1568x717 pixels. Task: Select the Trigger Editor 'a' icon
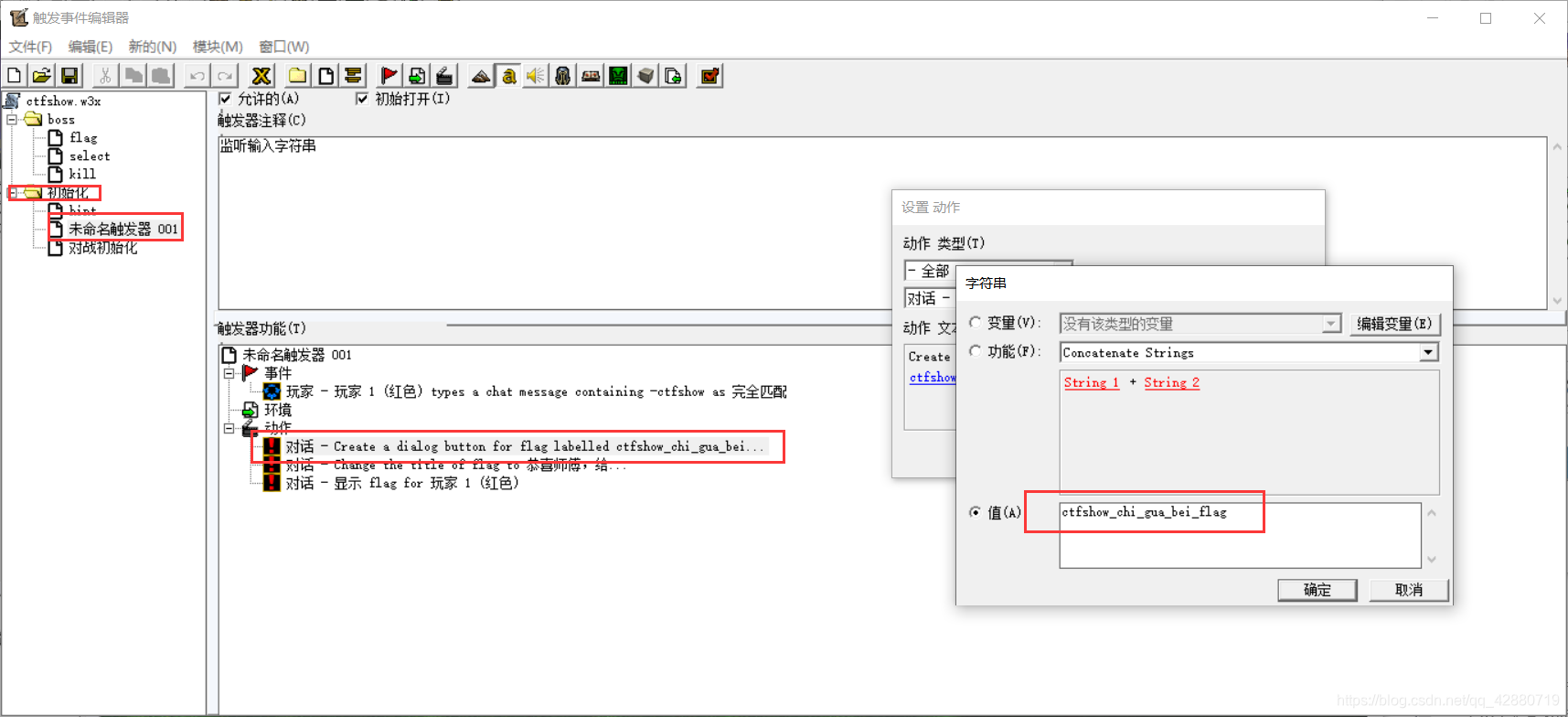point(508,76)
